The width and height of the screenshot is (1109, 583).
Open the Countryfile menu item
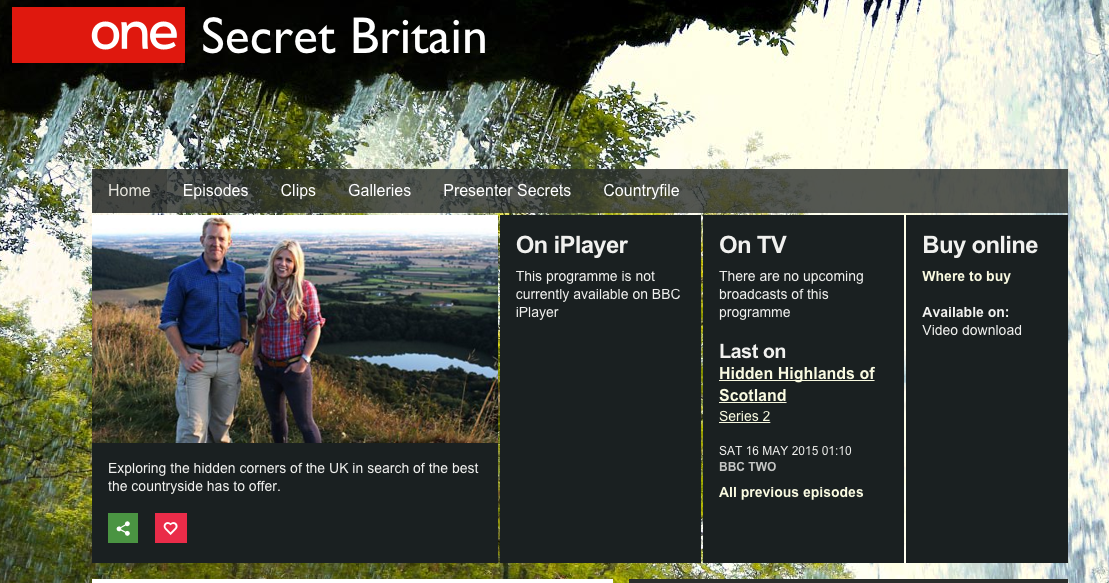point(641,190)
